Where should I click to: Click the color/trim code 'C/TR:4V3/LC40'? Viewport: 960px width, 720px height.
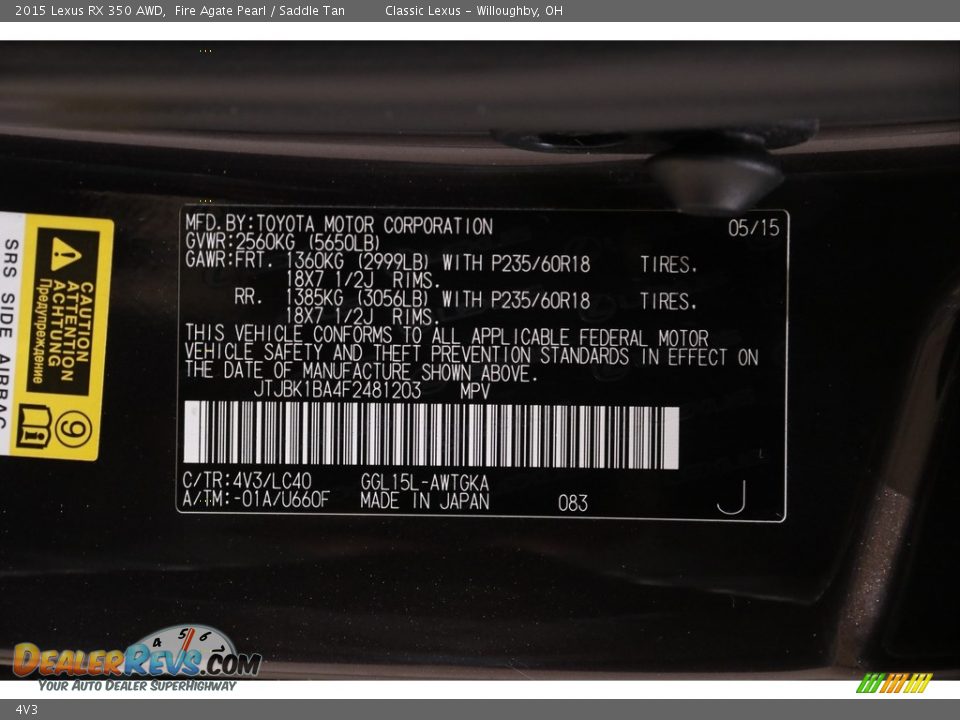[247, 480]
